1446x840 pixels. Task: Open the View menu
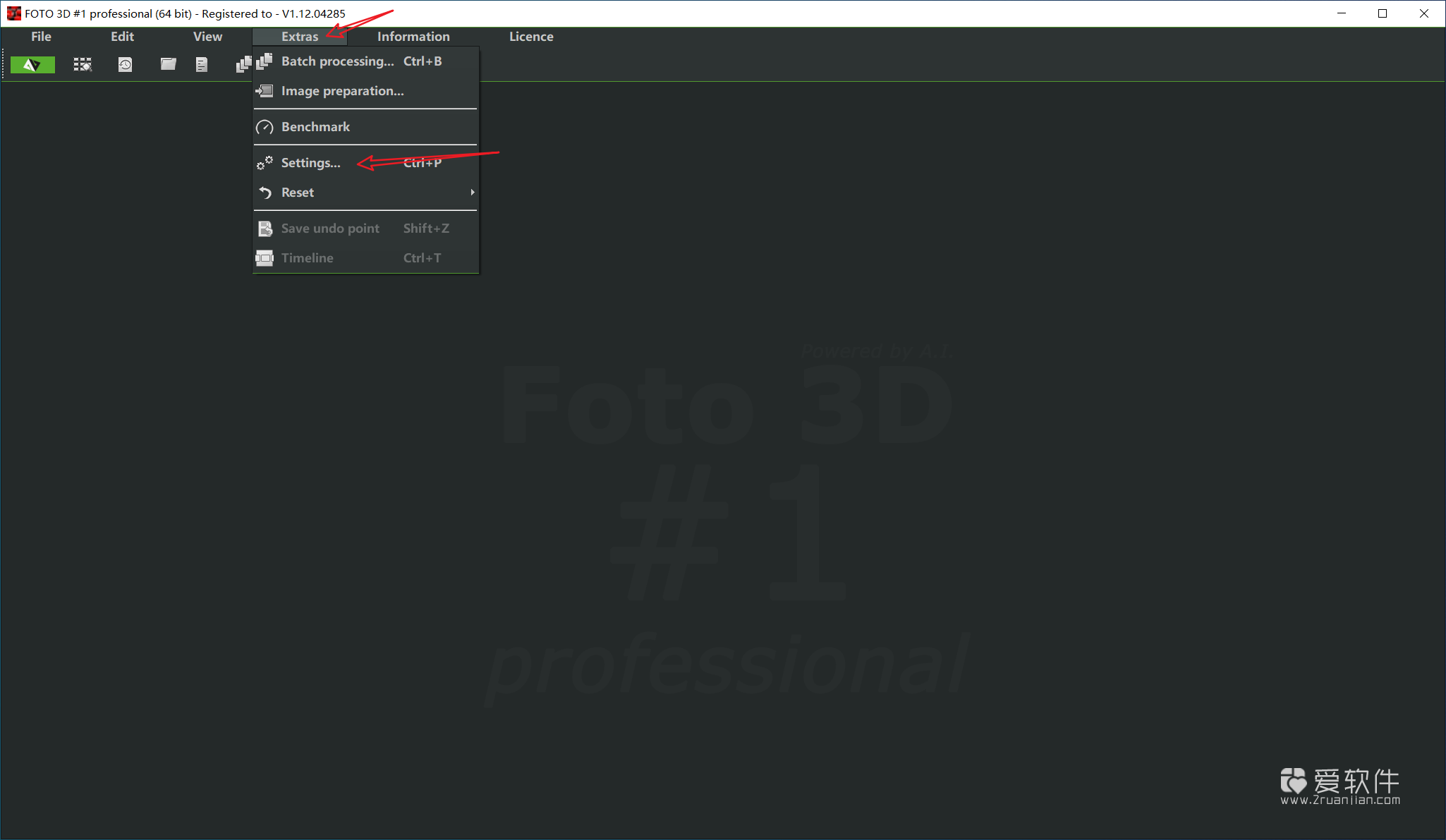click(207, 37)
